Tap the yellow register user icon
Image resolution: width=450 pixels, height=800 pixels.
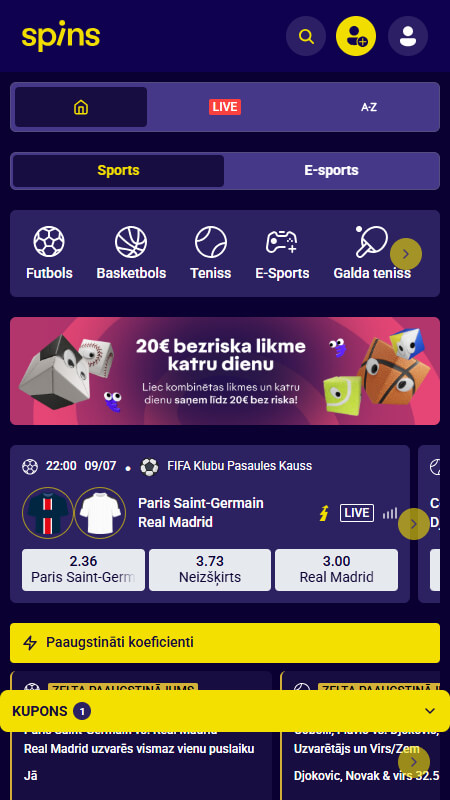tap(356, 36)
